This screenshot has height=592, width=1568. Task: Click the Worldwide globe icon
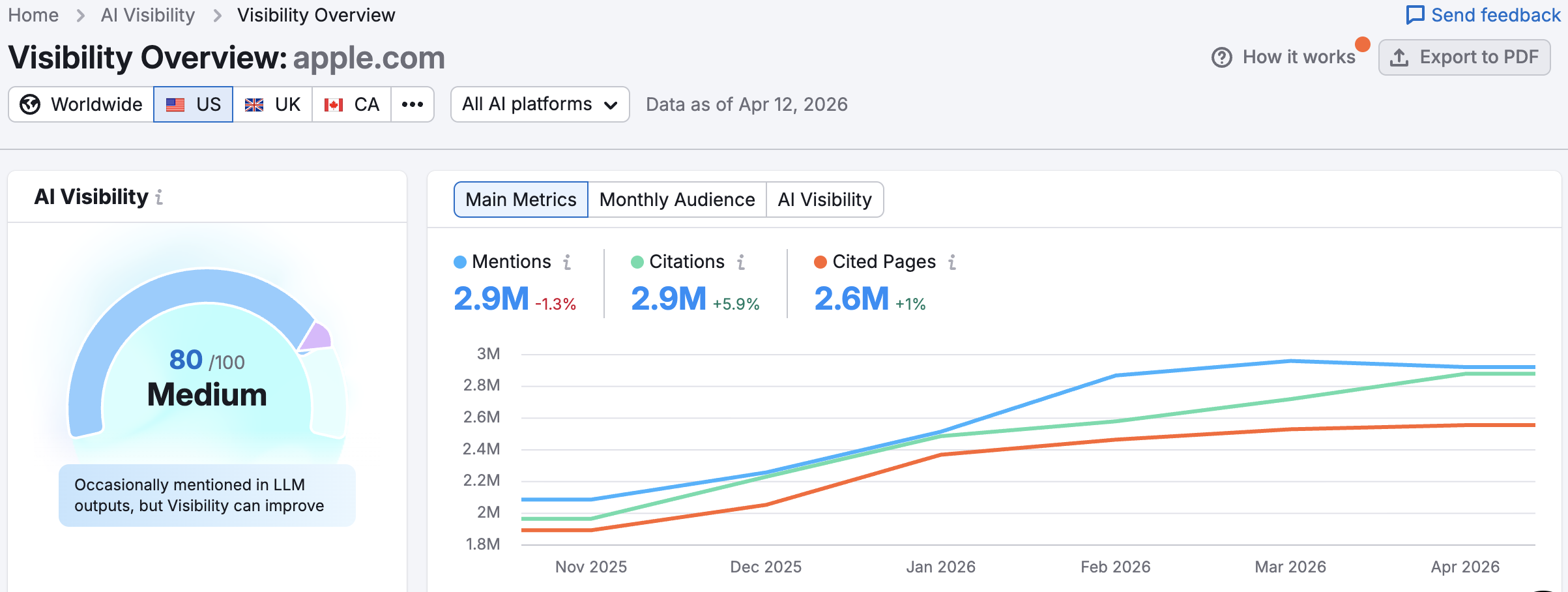click(30, 104)
